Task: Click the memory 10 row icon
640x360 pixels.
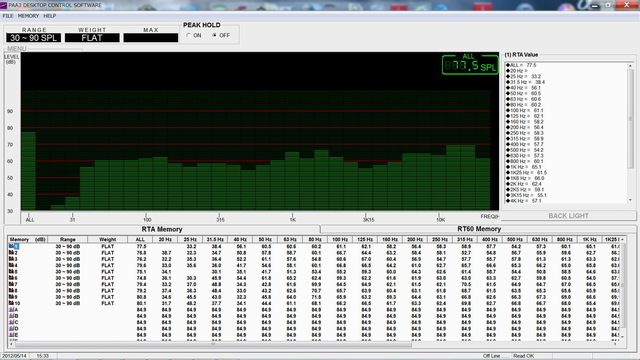Action: 11,303
